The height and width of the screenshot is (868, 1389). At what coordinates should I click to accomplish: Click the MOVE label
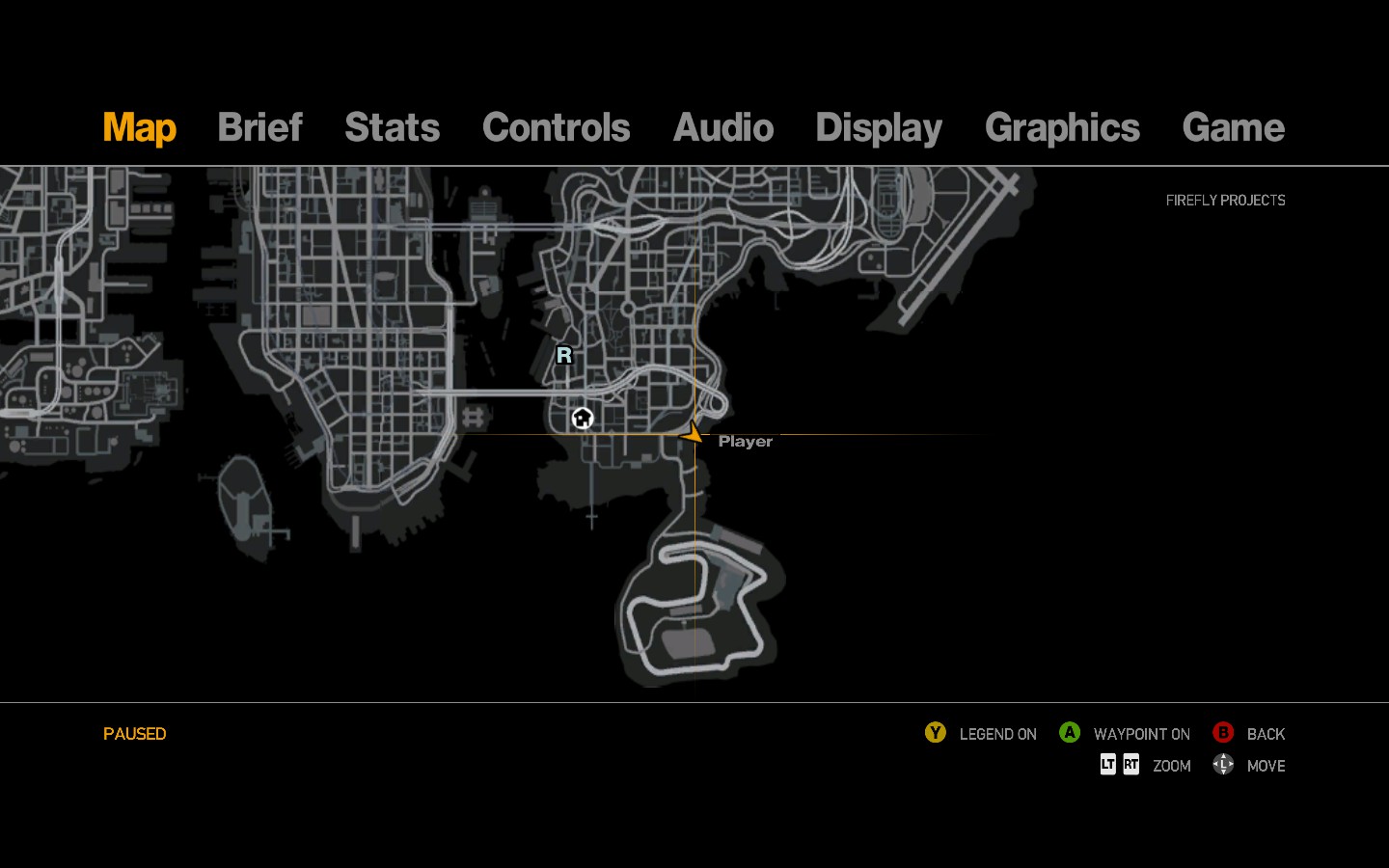(x=1266, y=766)
